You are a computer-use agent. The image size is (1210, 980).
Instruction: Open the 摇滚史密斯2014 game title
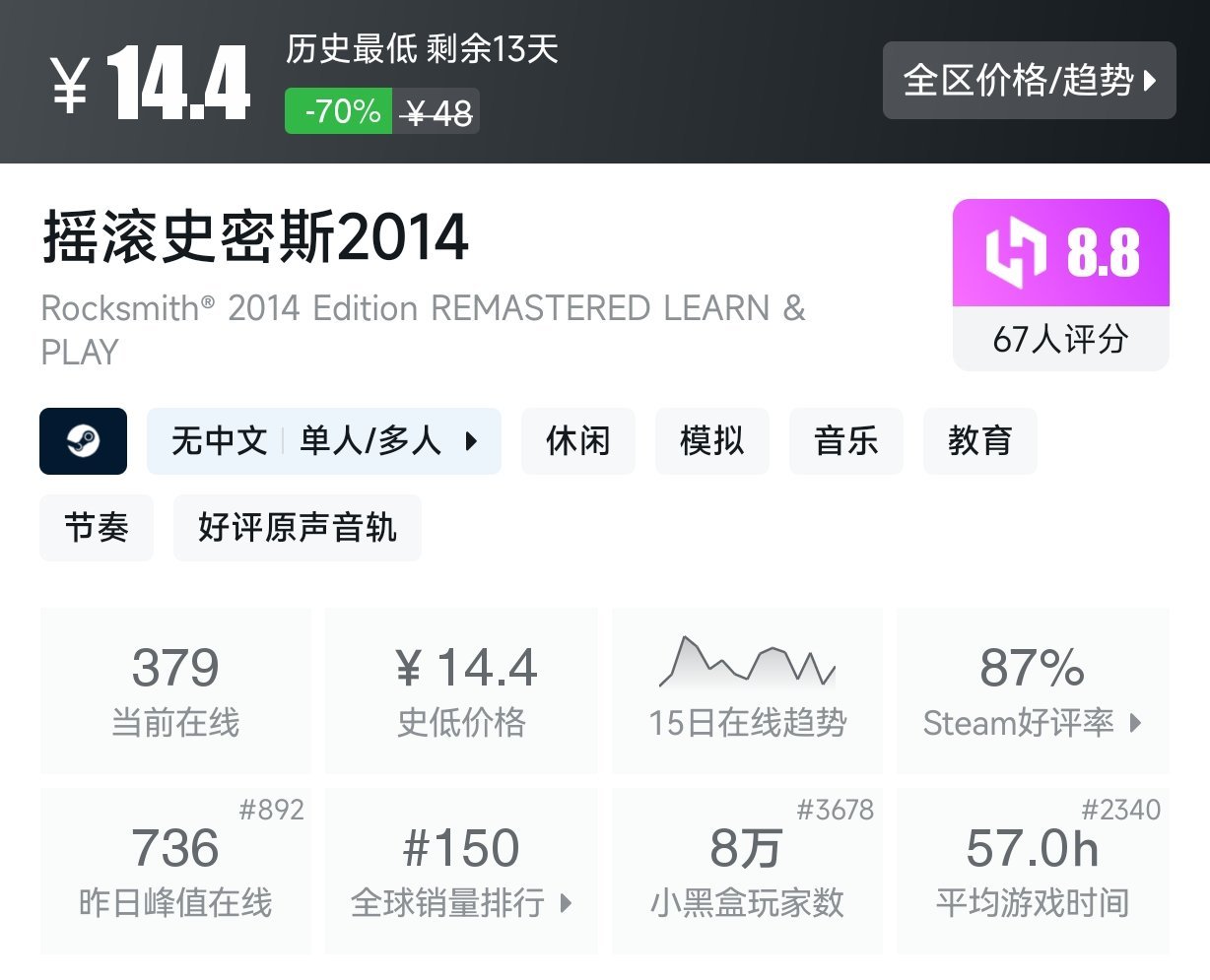[255, 236]
